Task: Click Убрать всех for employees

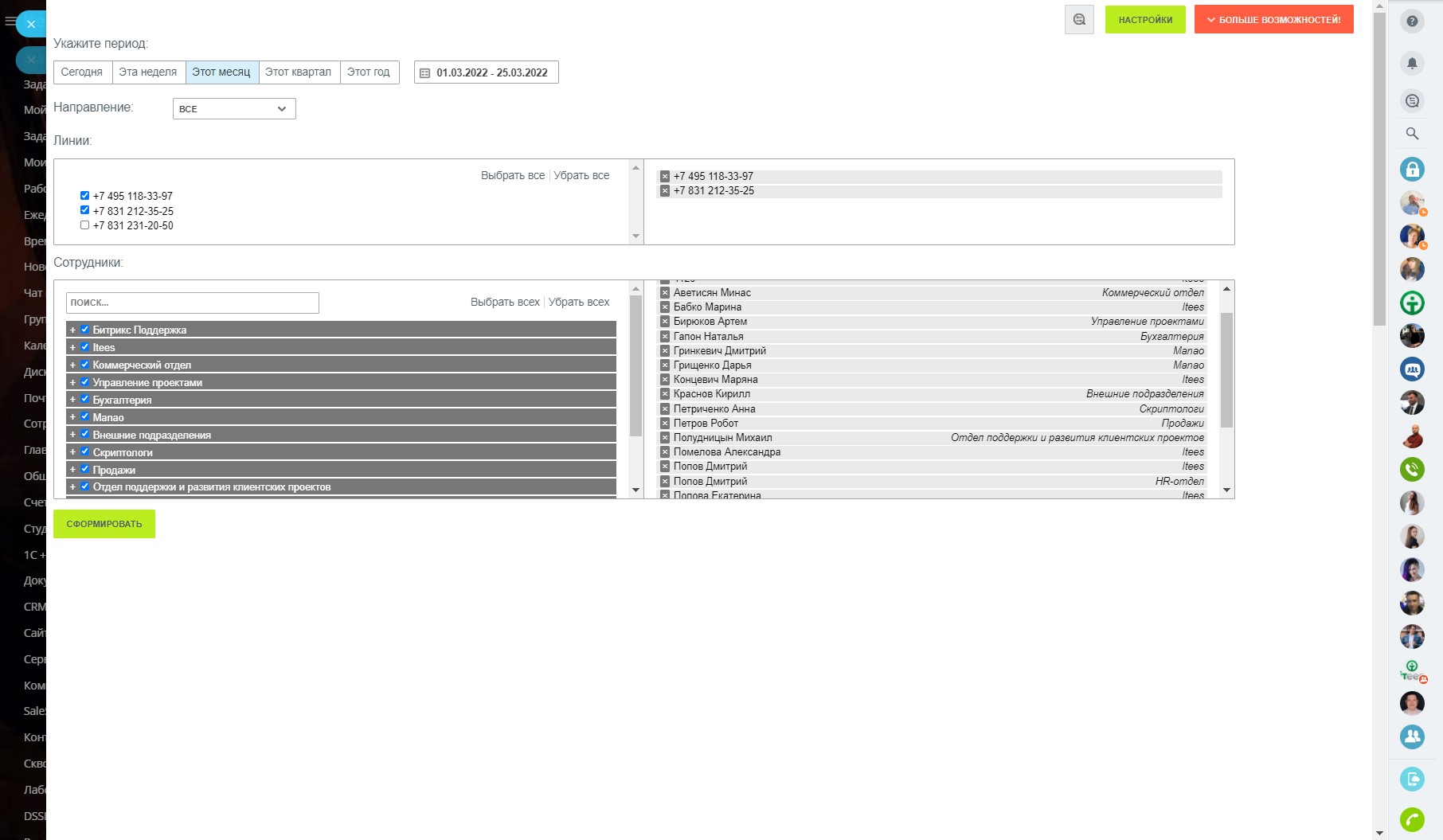Action: 579,302
